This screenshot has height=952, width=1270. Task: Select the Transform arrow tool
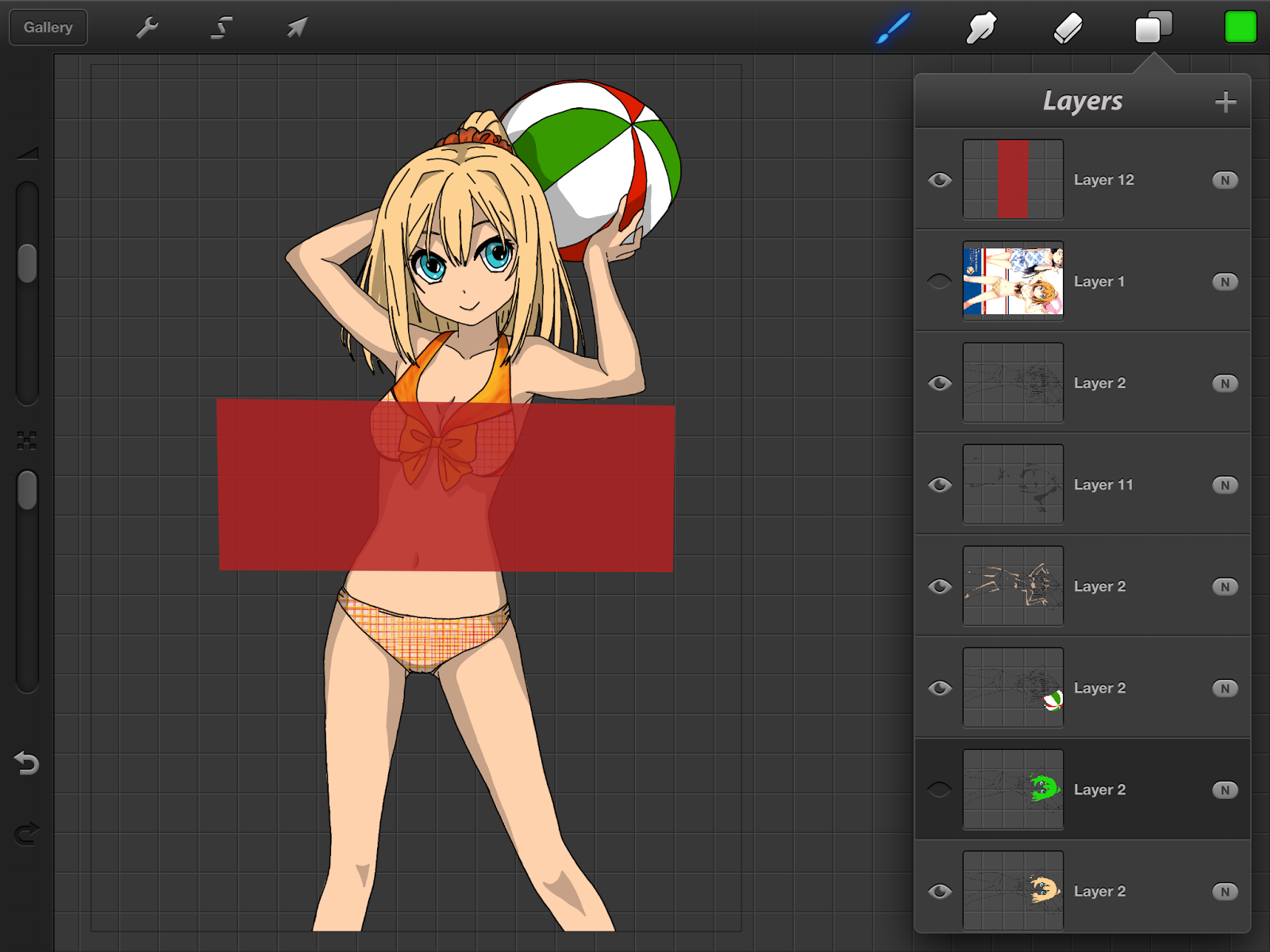[x=297, y=28]
